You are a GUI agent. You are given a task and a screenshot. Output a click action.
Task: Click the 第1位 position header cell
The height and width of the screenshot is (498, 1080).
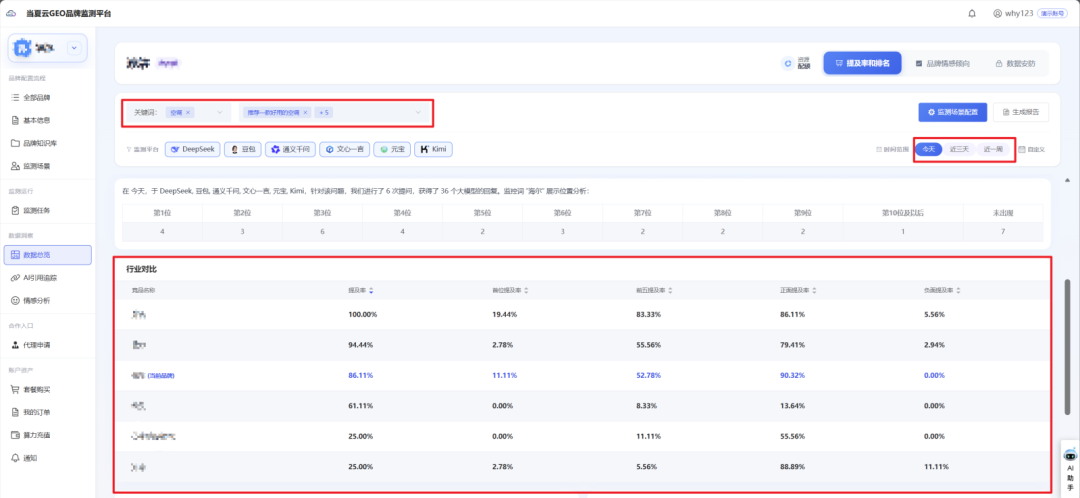(162, 213)
